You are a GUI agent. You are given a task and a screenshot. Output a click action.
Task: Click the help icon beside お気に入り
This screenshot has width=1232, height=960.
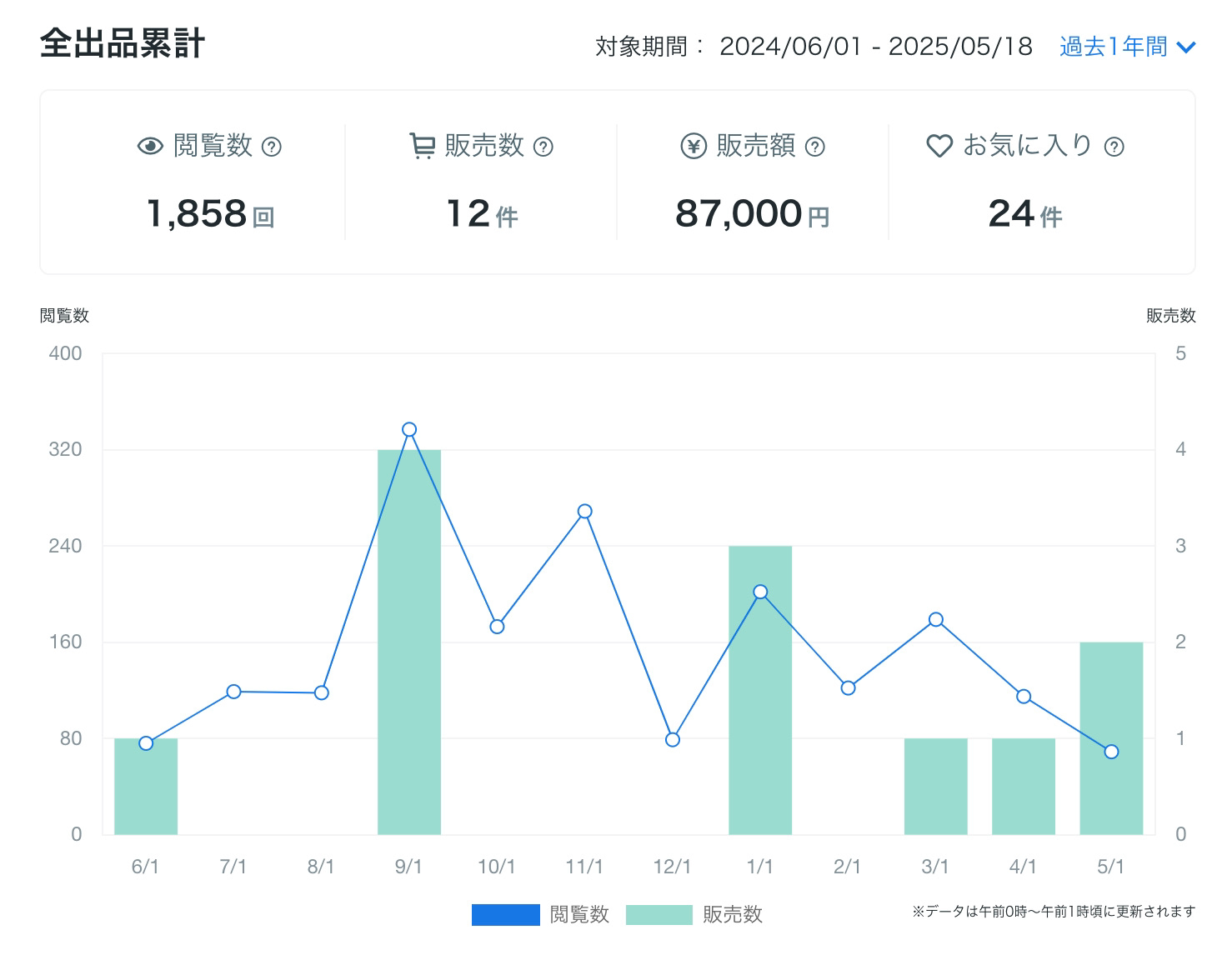point(1114,147)
